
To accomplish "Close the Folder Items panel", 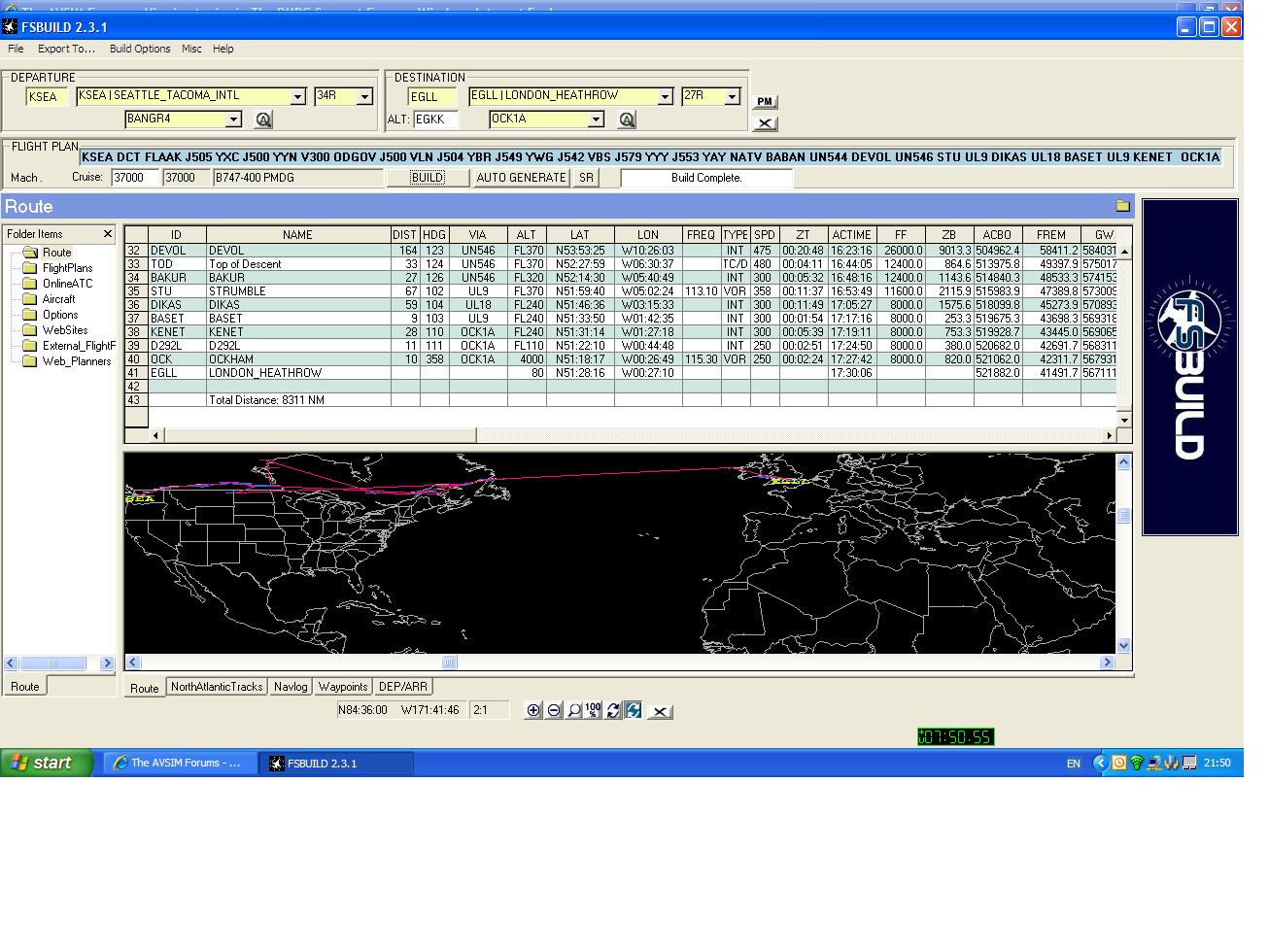I will 108,234.
